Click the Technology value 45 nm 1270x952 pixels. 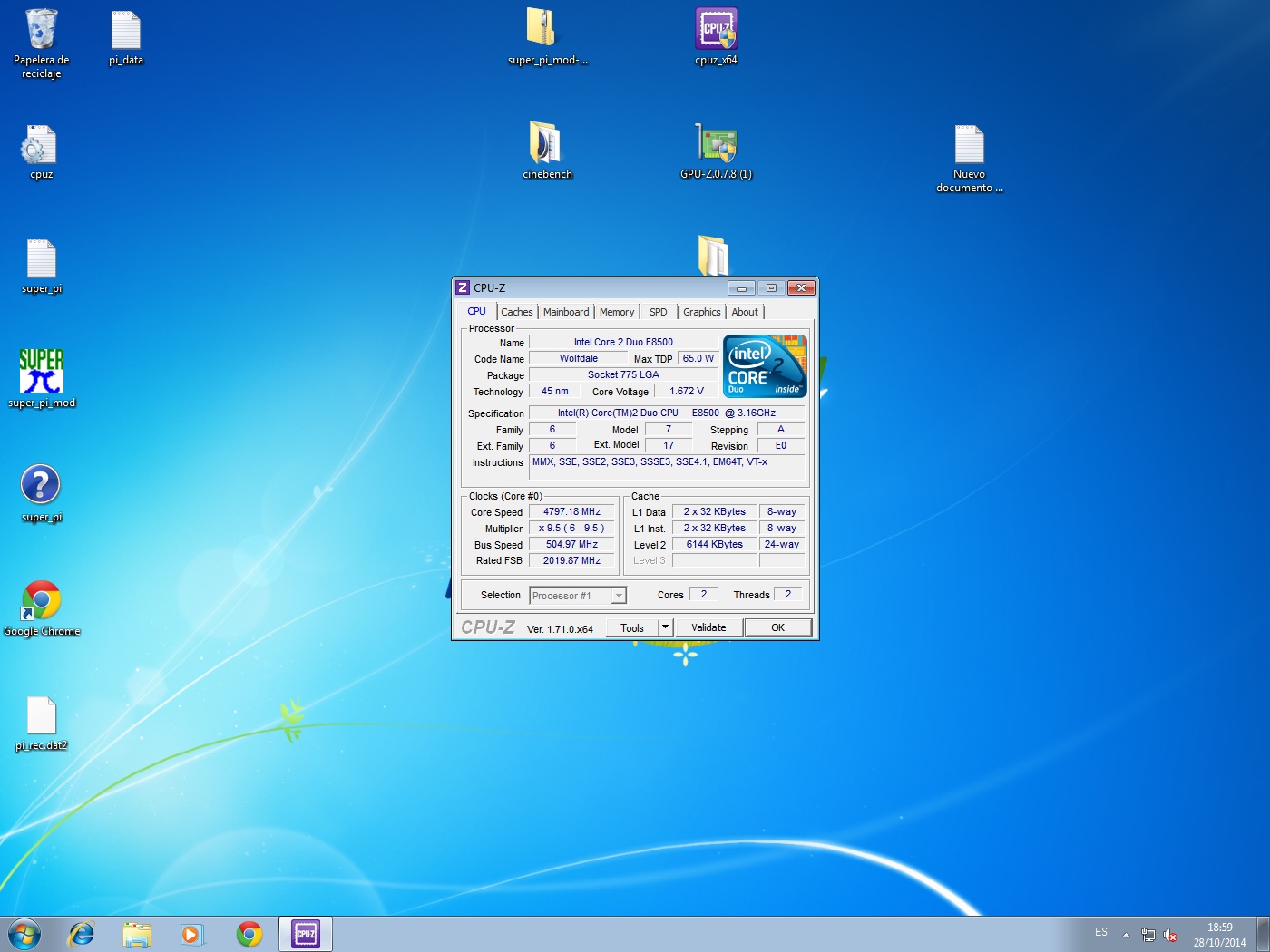(x=554, y=392)
